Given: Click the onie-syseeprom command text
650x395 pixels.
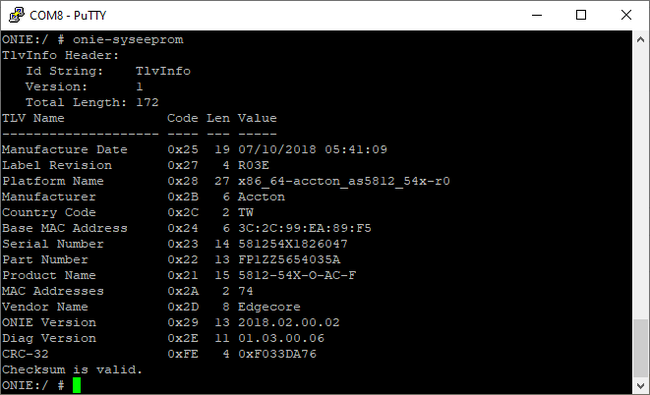Looking at the screenshot, I should tap(128, 40).
